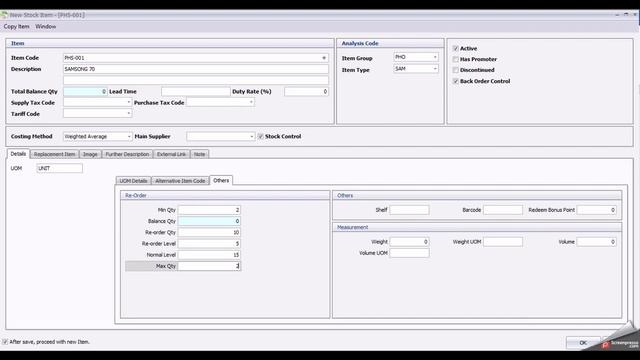
Task: Open the Copy Item menu
Action: tap(16, 27)
